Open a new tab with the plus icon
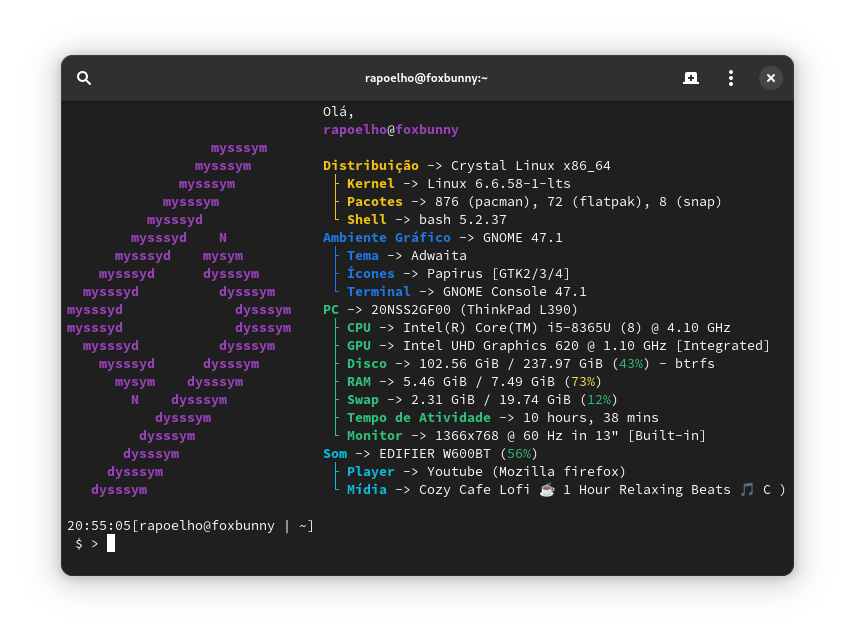855x643 pixels. (691, 78)
